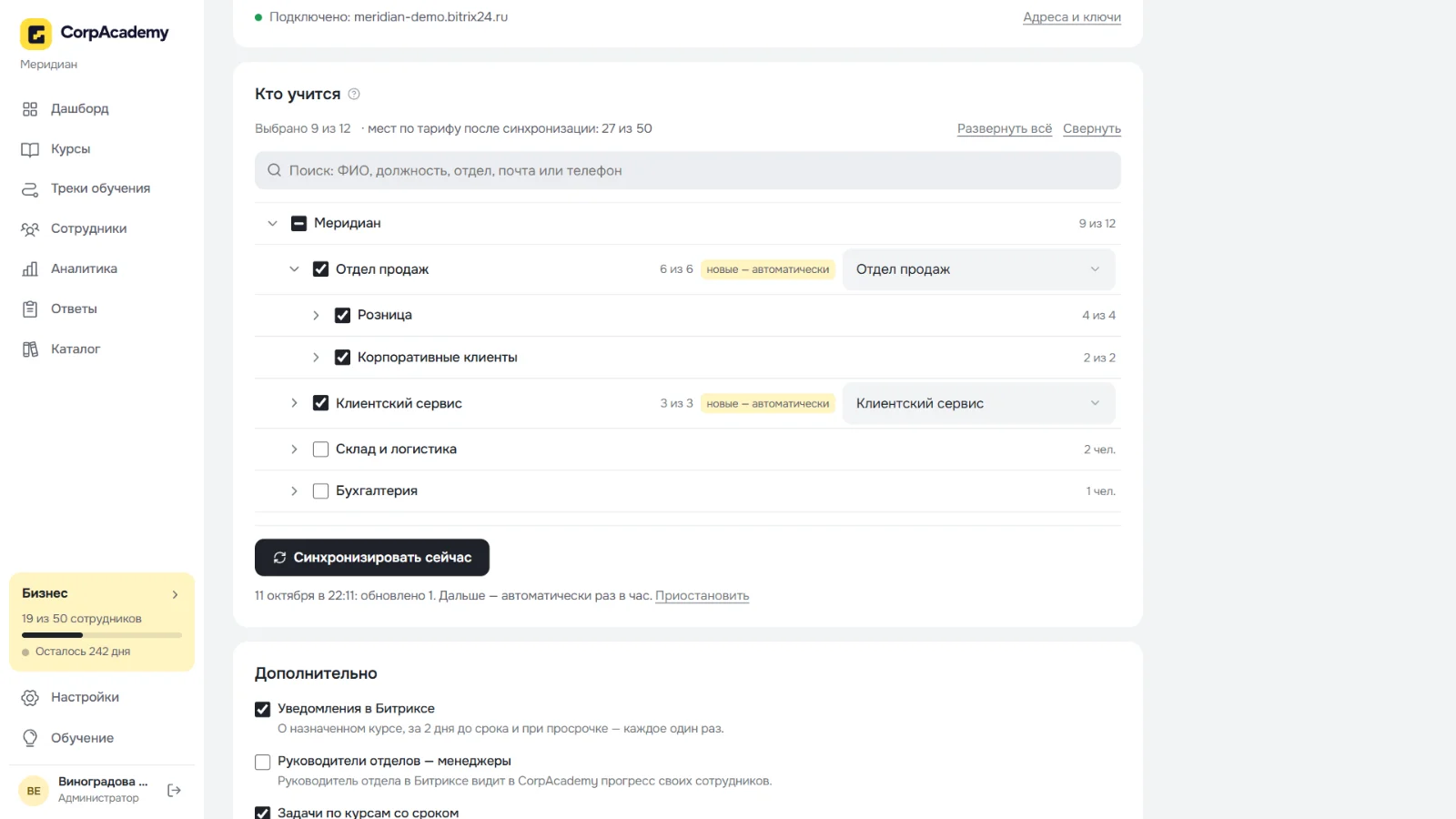Expand the Бухгалтерия tree row
Screen dimensions: 1456x819
294,491
